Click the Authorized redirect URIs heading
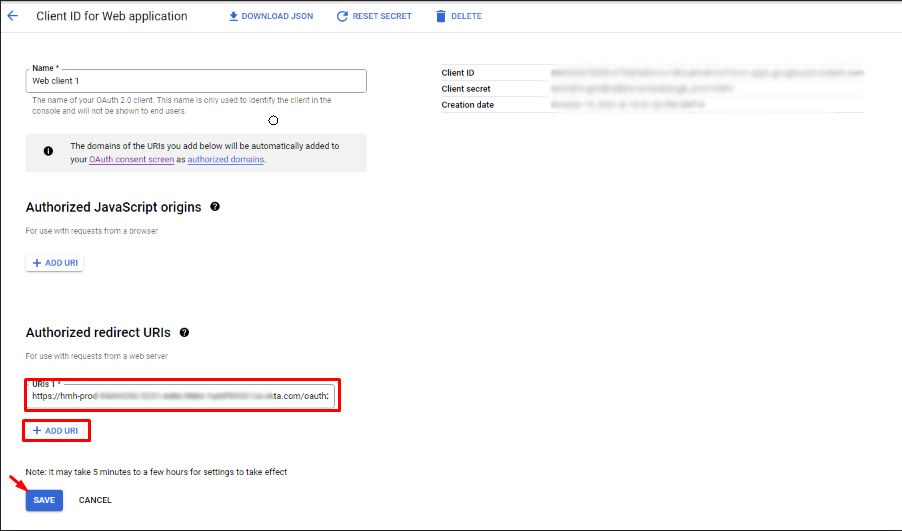Image resolution: width=902 pixels, height=531 pixels. 98,333
